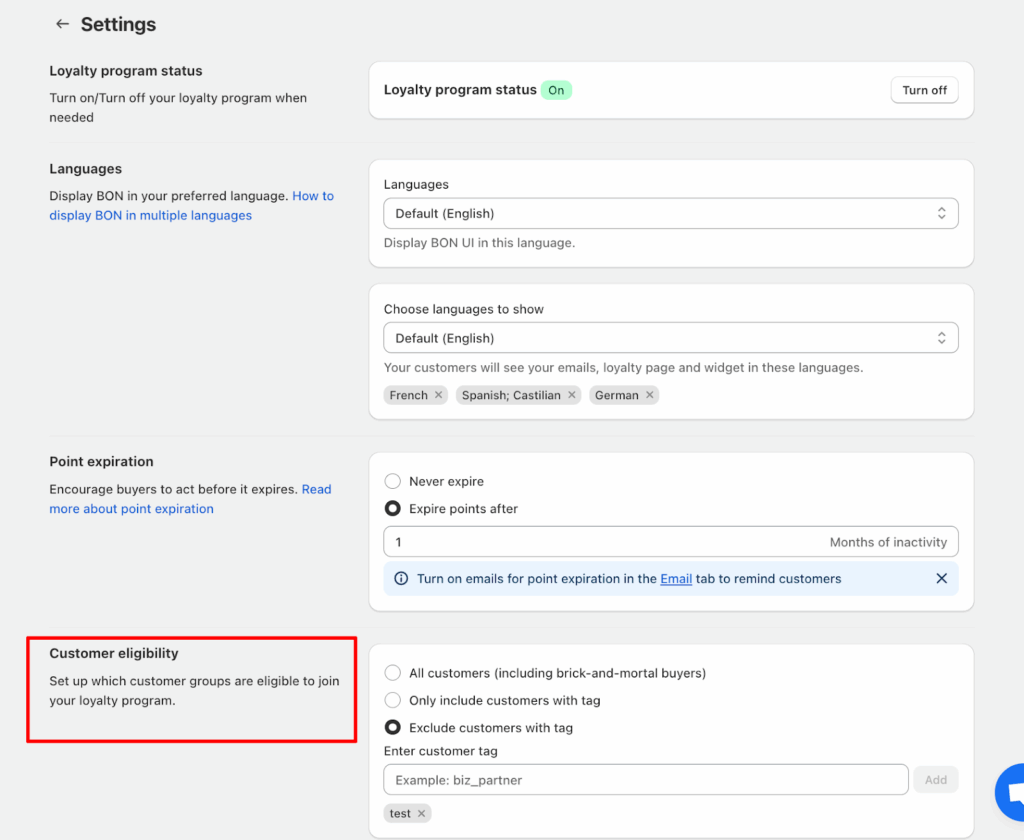1024x840 pixels.
Task: Open Read more about point expiration link
Action: point(131,508)
